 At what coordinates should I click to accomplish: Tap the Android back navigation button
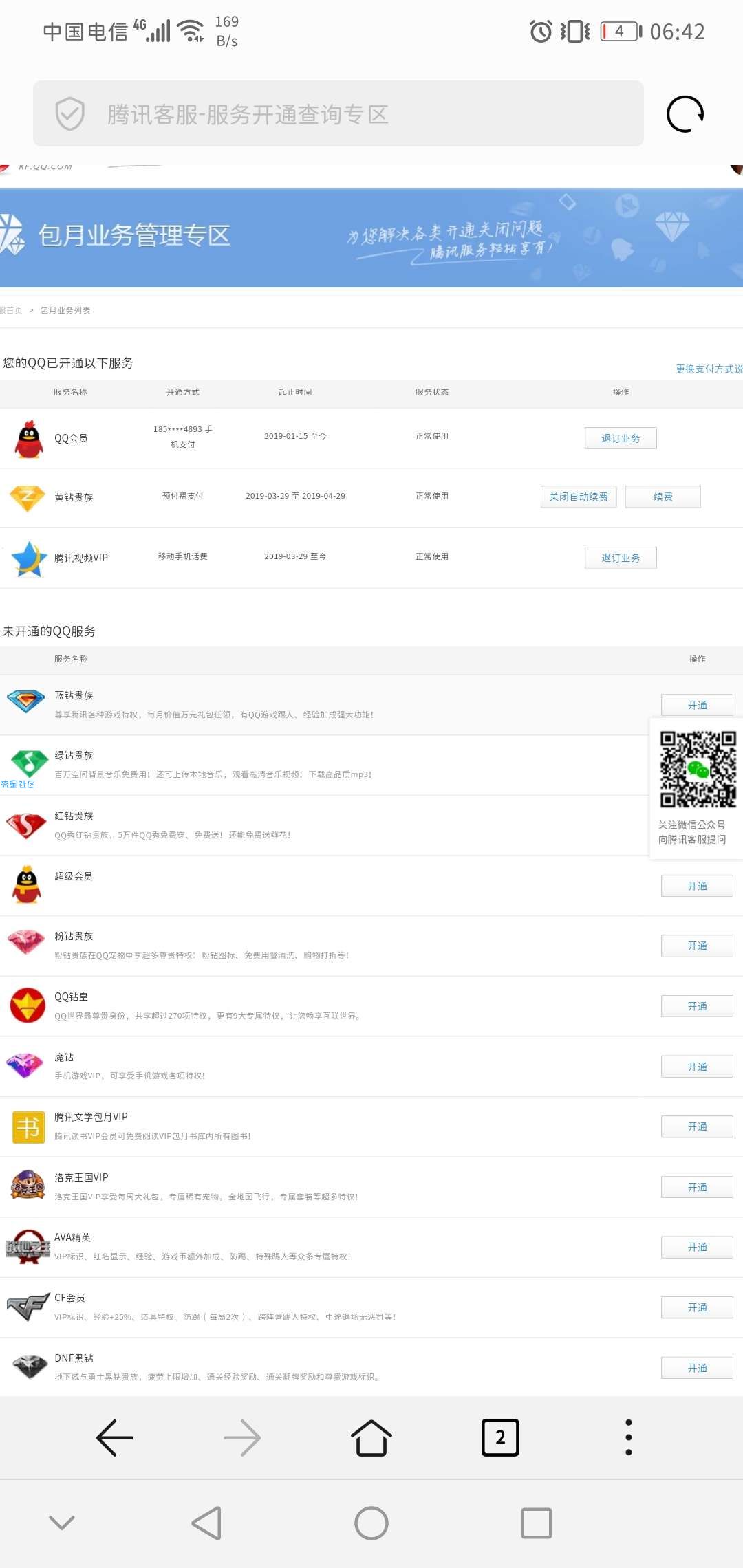pyautogui.click(x=206, y=1523)
